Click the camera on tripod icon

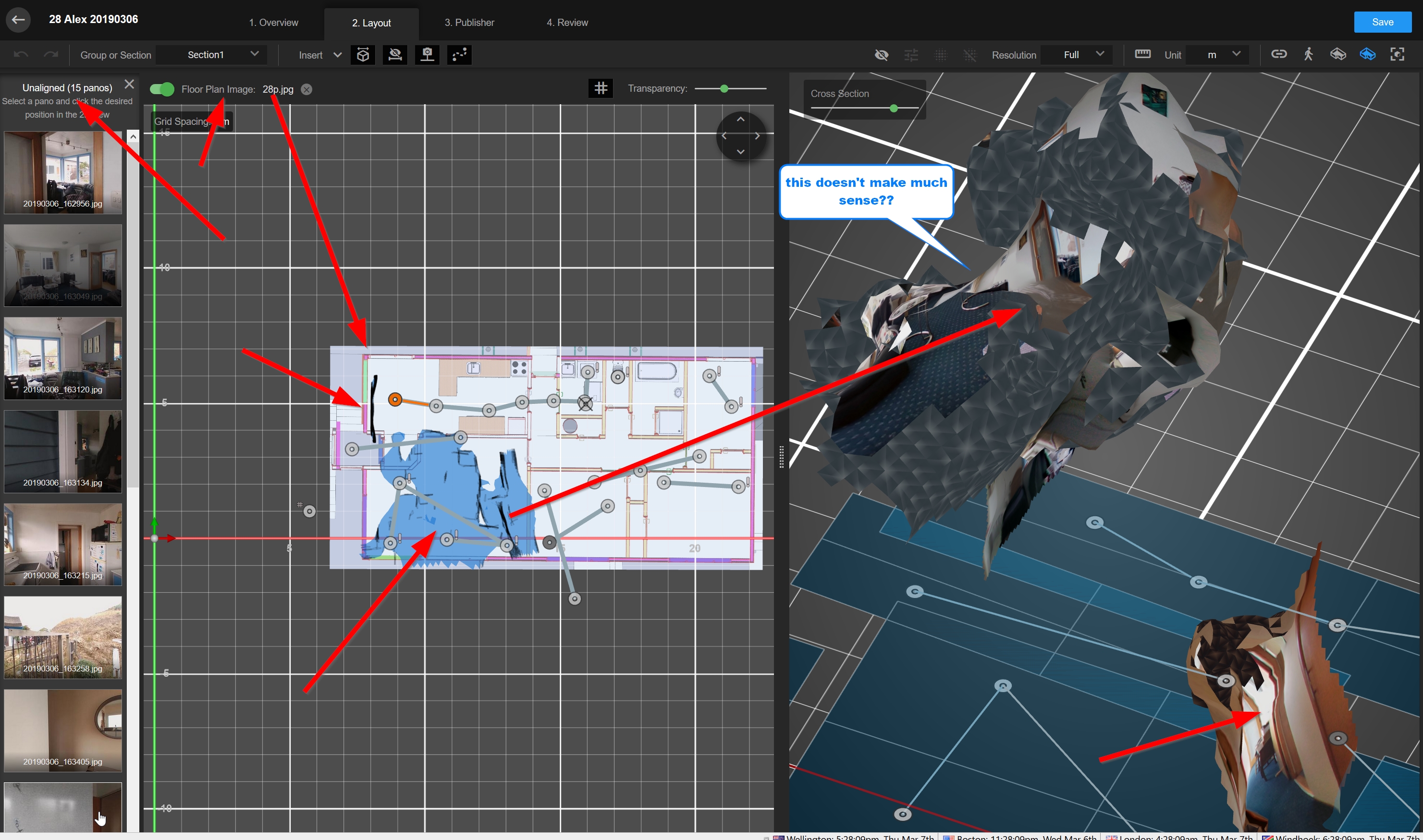428,55
